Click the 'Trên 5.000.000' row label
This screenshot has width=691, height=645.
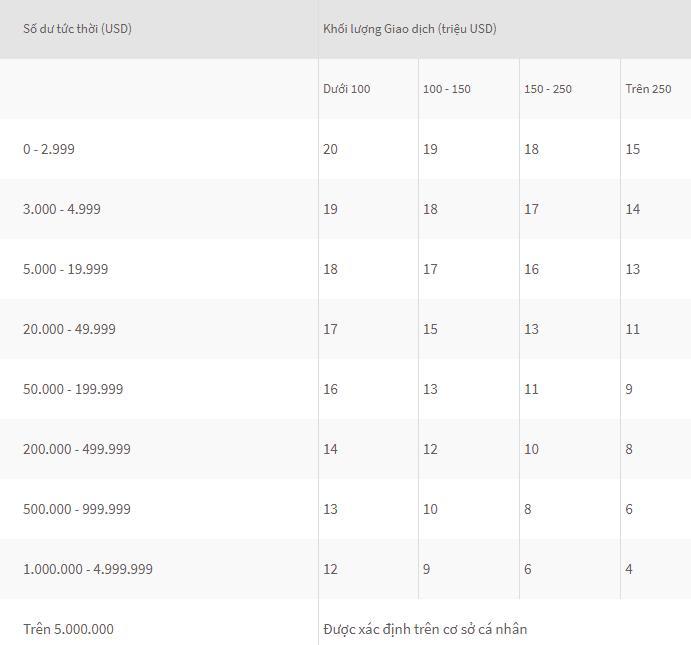tap(68, 629)
